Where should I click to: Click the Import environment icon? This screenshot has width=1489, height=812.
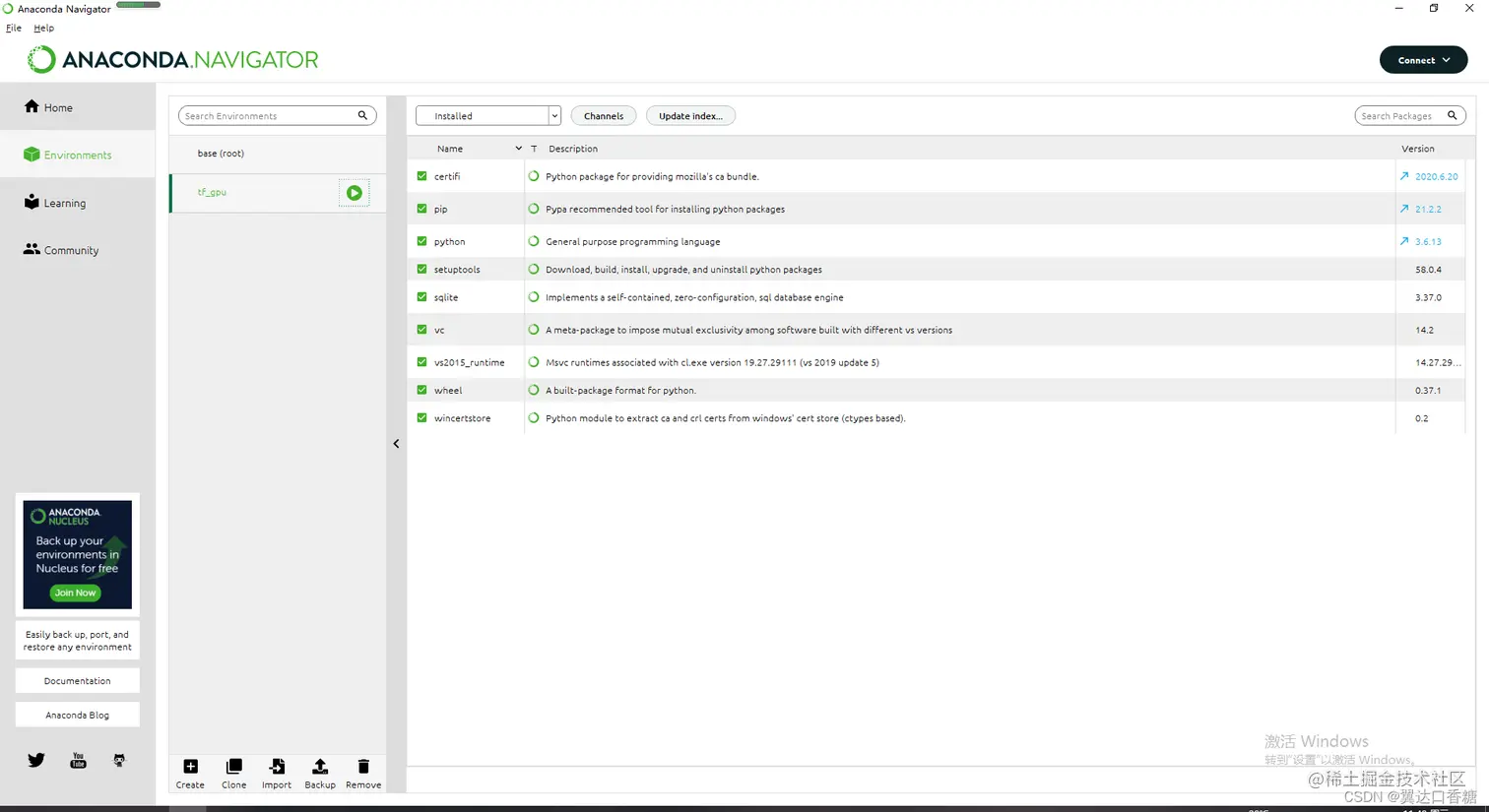tap(277, 767)
